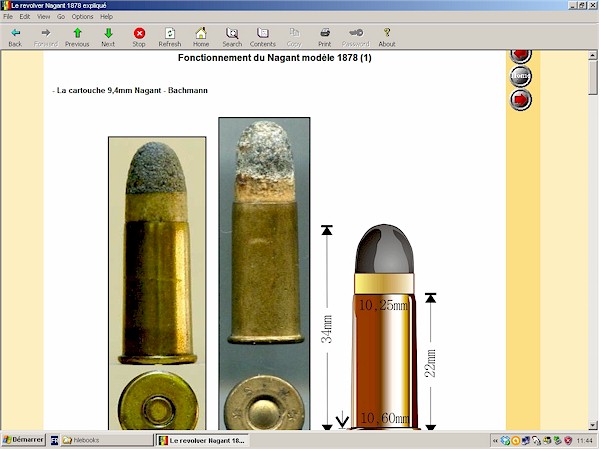Click the scroll up arrow
Viewport: 600px width, 450px height.
[x=592, y=56]
